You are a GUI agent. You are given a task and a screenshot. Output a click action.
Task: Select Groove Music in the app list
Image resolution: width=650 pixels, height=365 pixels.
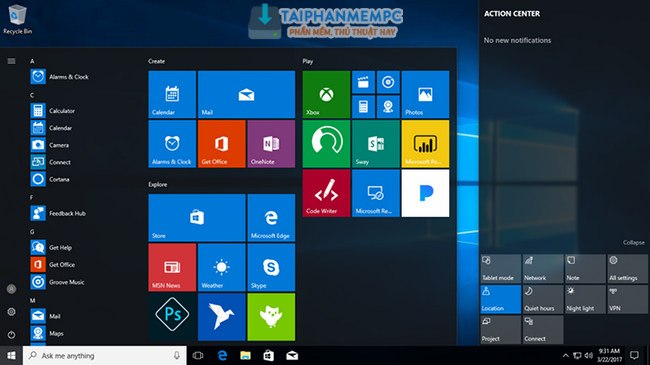click(x=58, y=282)
